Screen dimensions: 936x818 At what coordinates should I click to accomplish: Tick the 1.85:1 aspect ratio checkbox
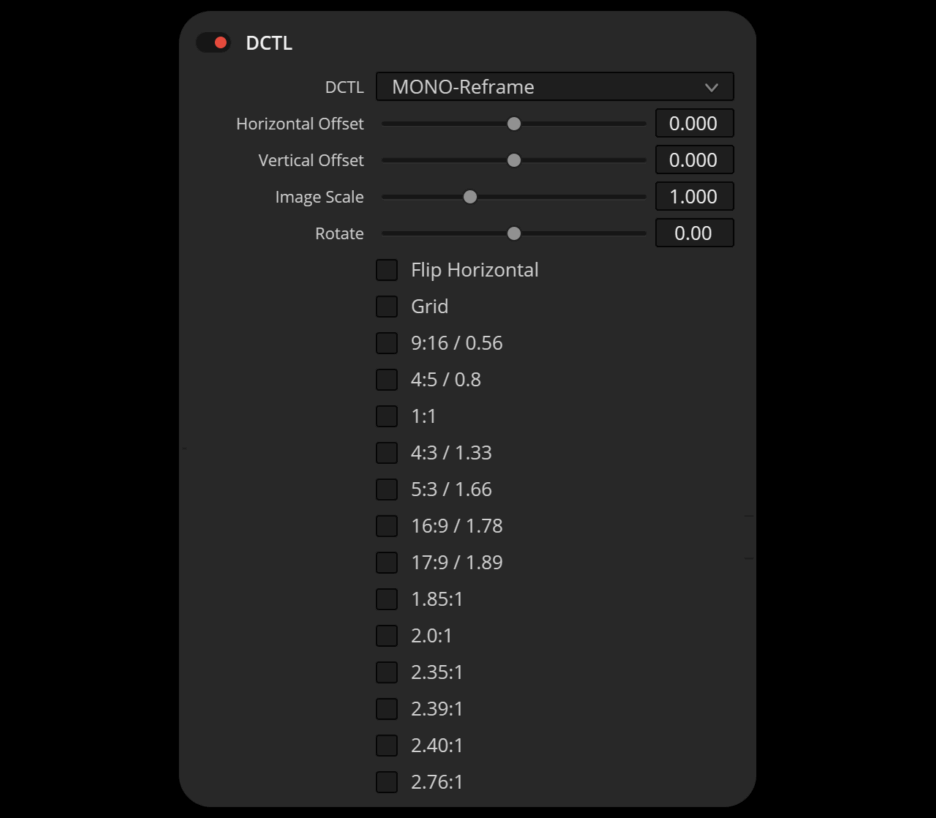tap(387, 599)
